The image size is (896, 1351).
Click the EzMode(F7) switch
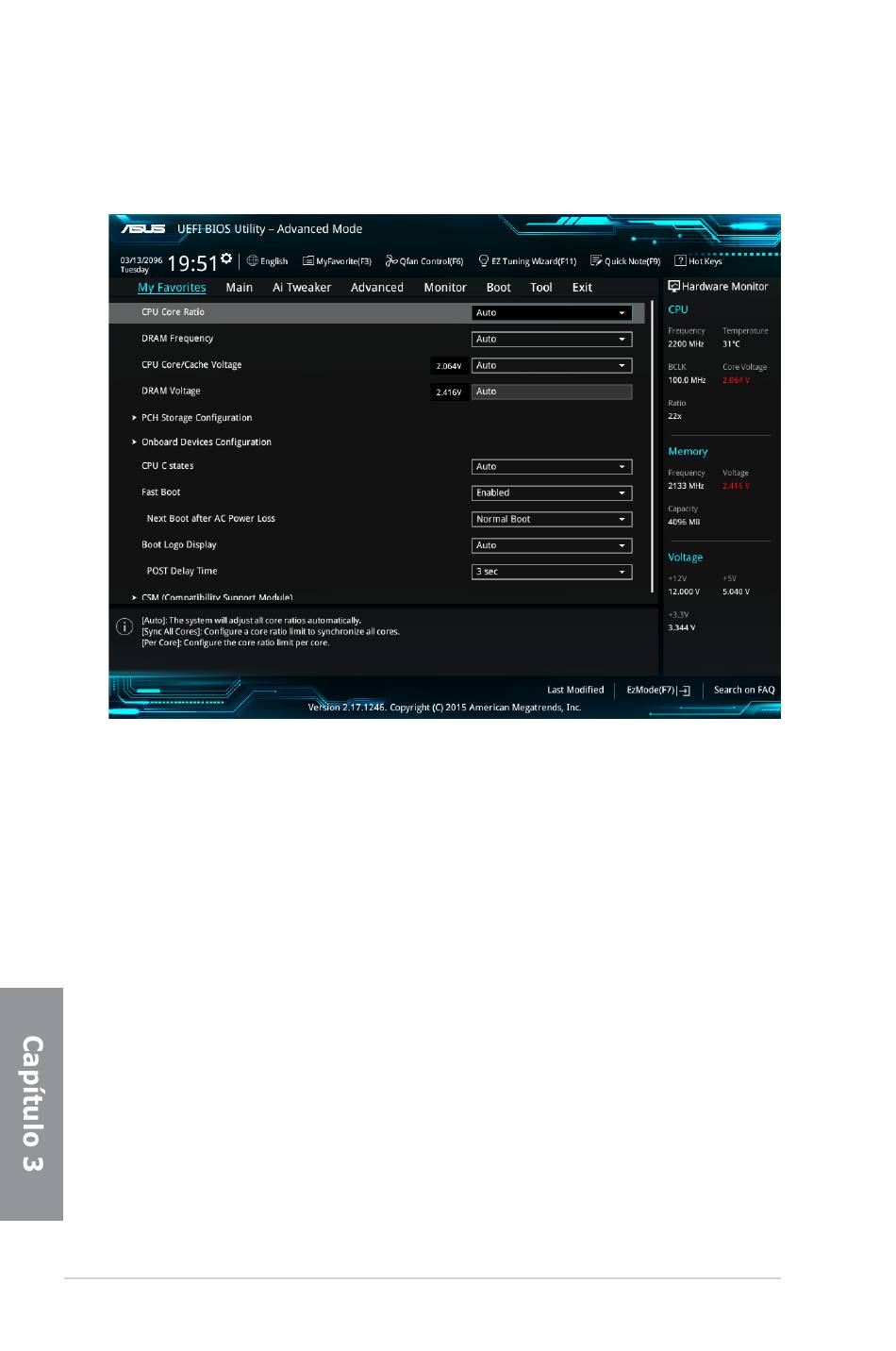point(658,691)
